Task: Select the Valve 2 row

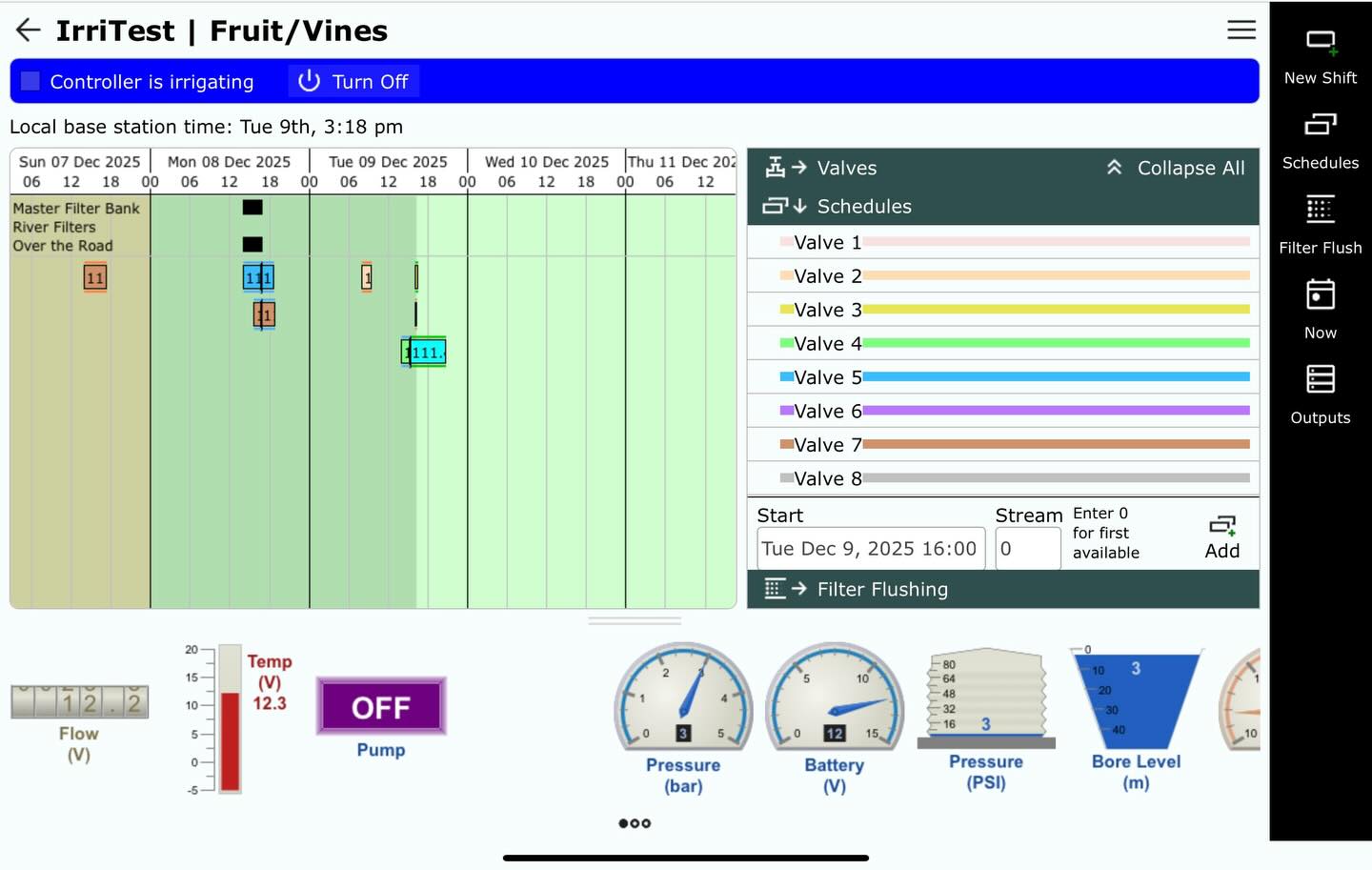Action: pyautogui.click(x=1002, y=276)
